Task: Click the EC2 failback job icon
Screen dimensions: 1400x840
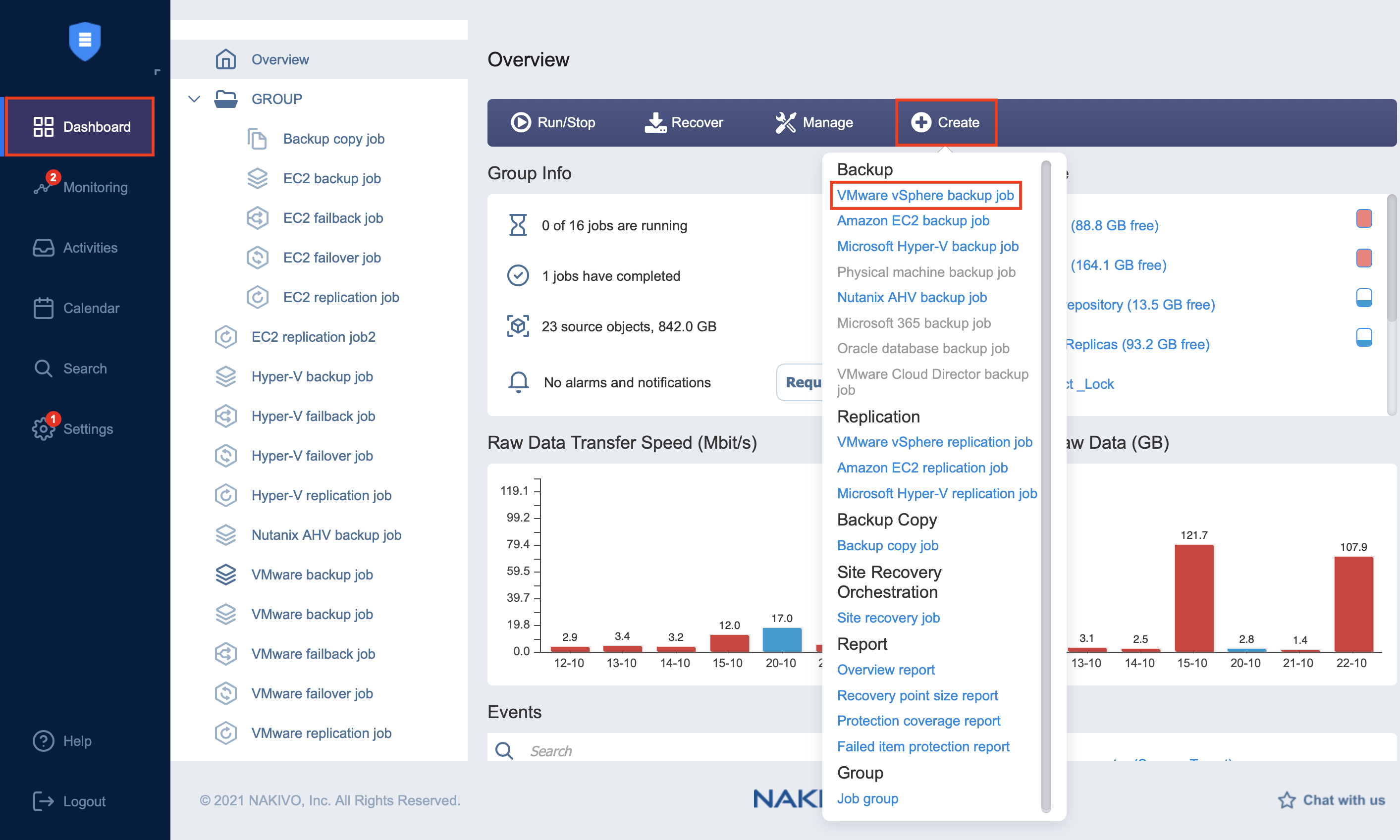Action: click(x=257, y=217)
